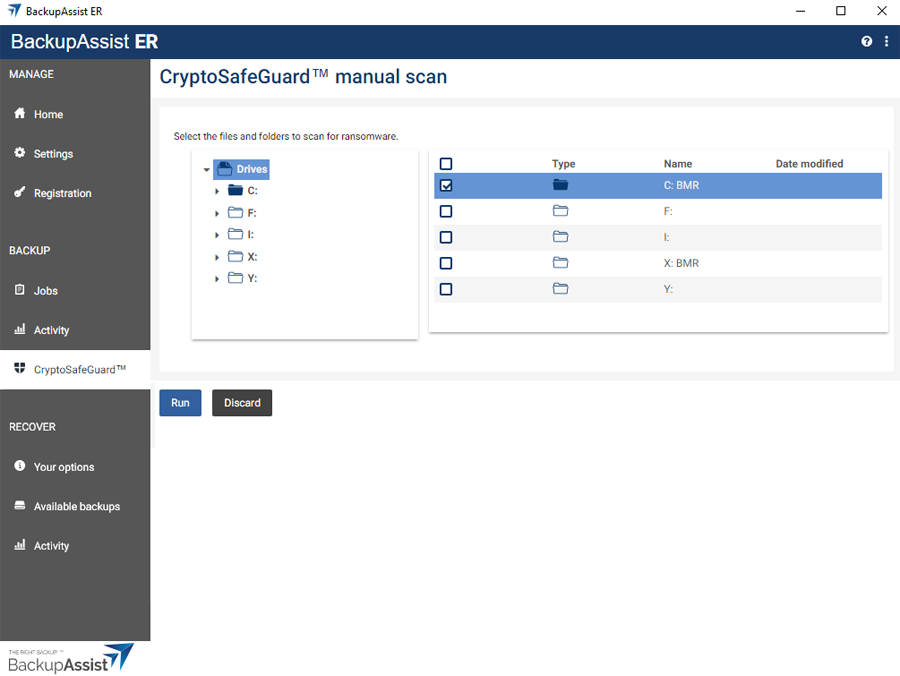Click the Registration key icon
The width and height of the screenshot is (900, 676).
click(20, 192)
